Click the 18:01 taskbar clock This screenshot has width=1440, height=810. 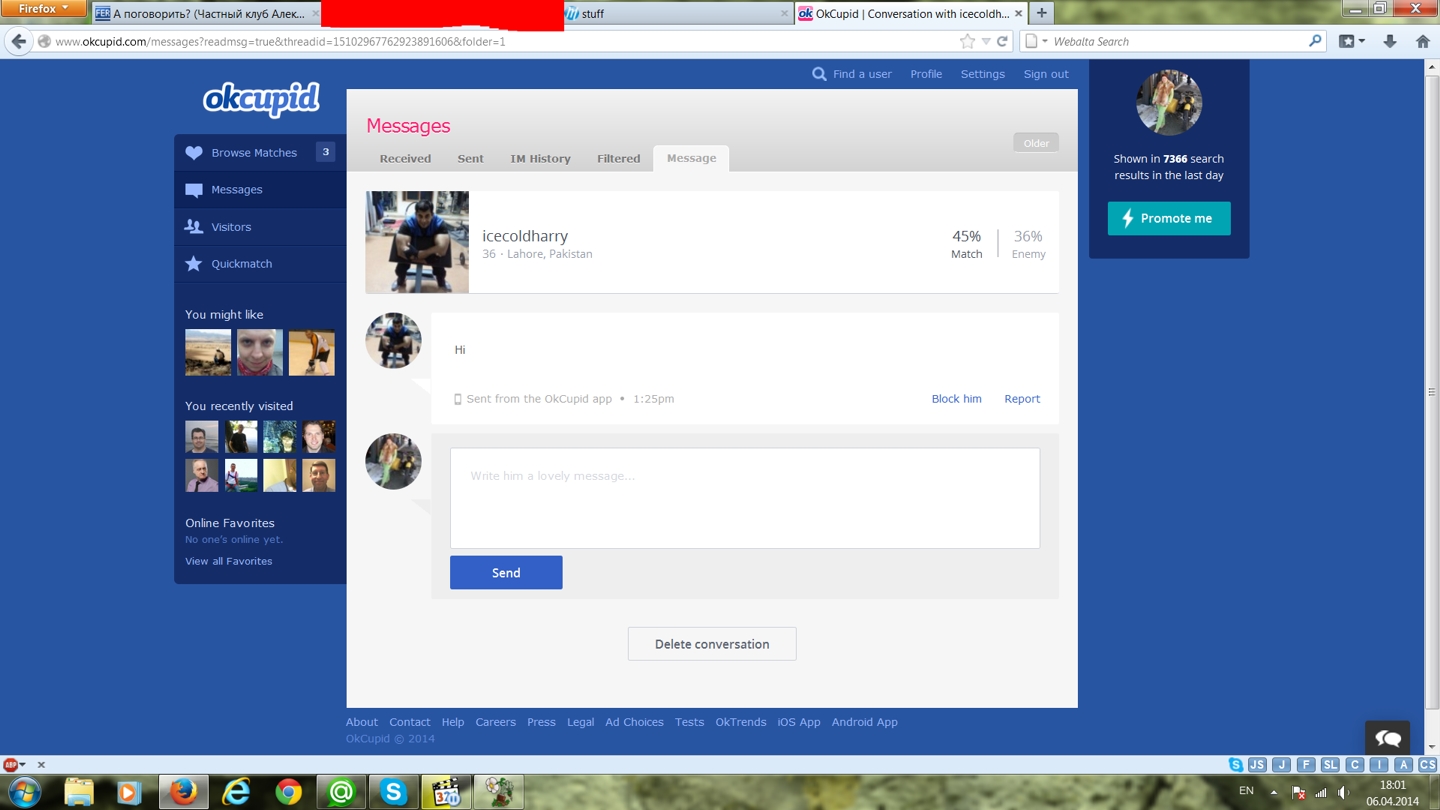pyautogui.click(x=1392, y=785)
